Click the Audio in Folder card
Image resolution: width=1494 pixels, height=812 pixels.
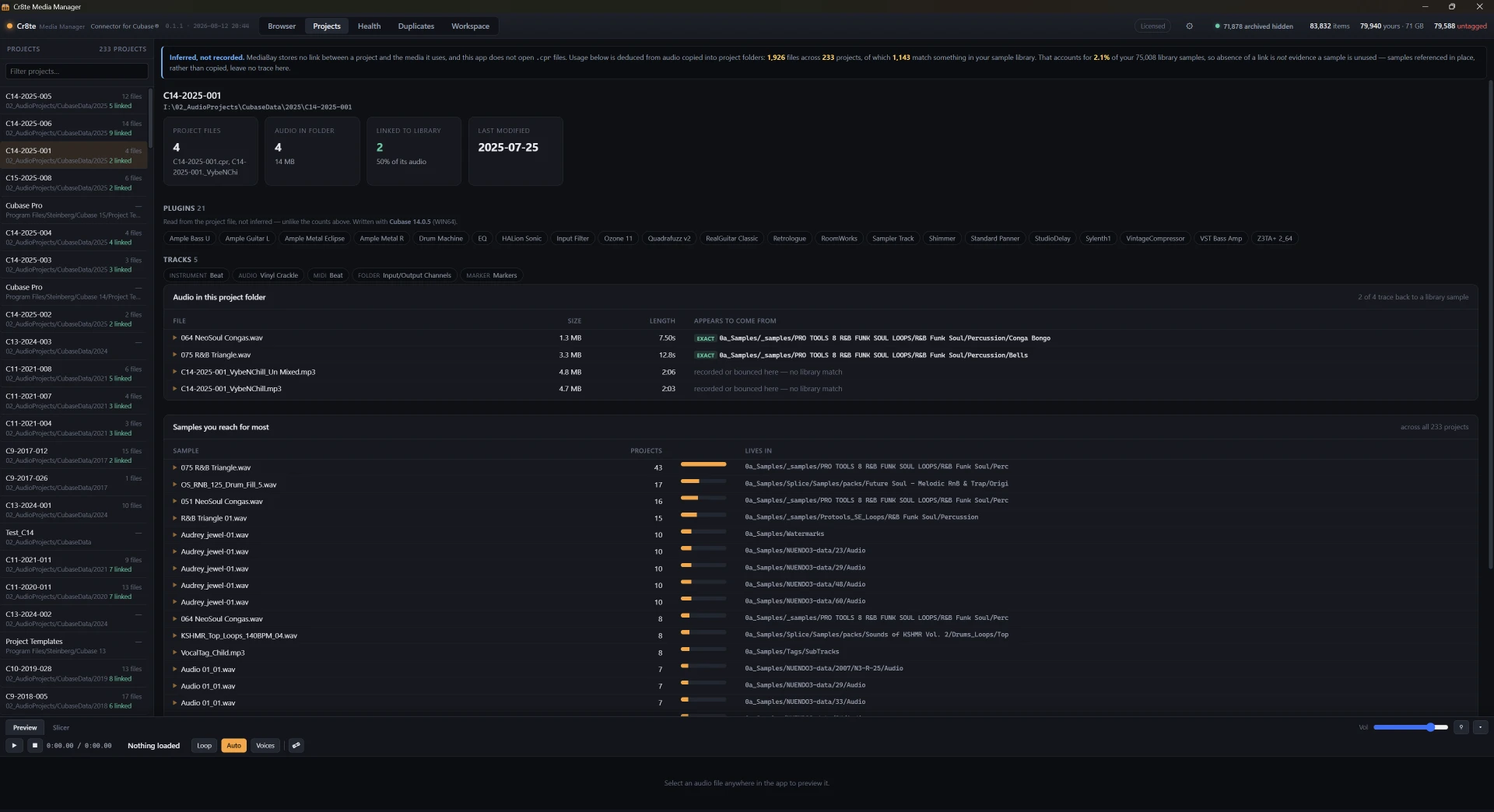(x=312, y=151)
